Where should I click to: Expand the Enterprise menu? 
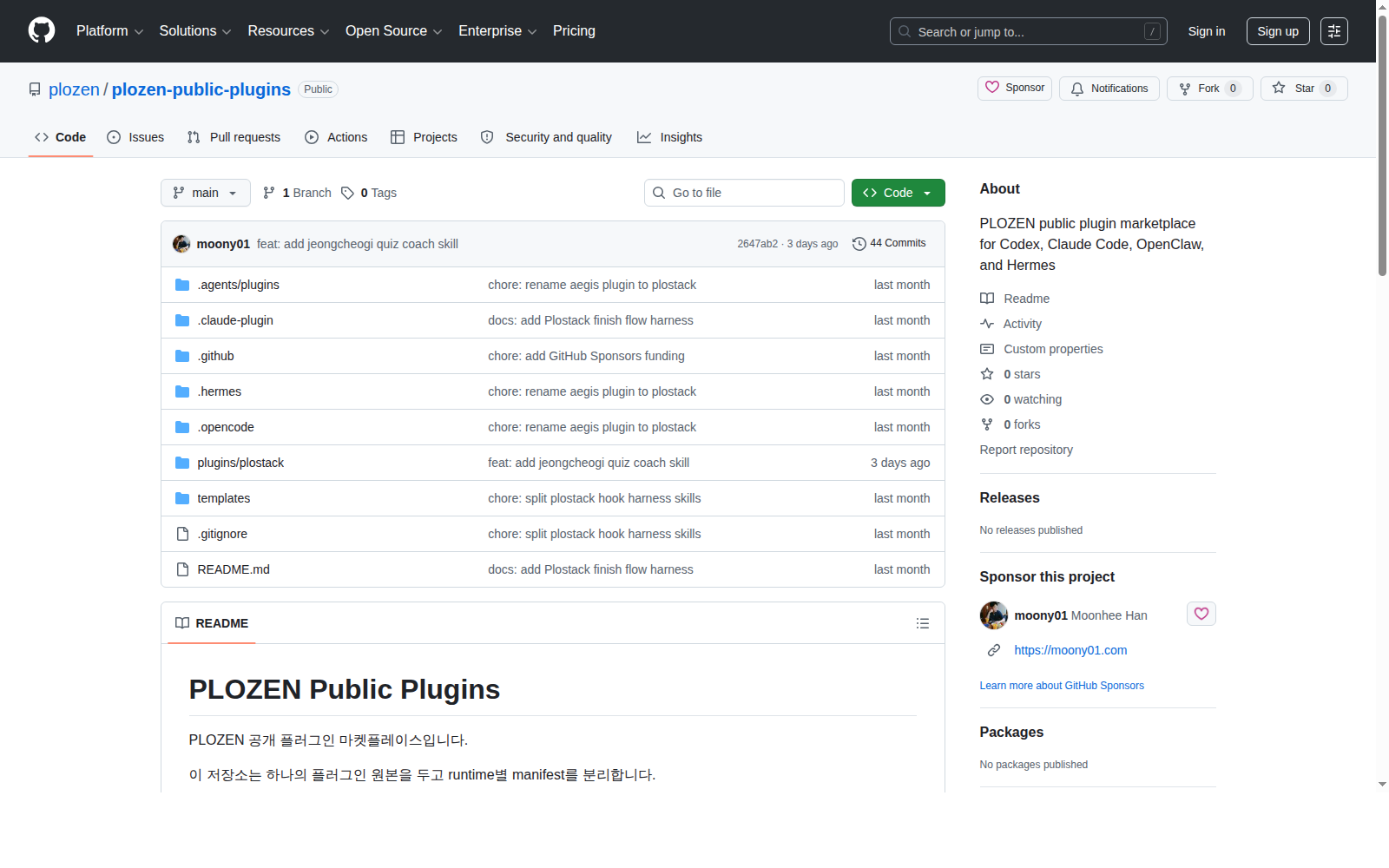click(x=497, y=31)
